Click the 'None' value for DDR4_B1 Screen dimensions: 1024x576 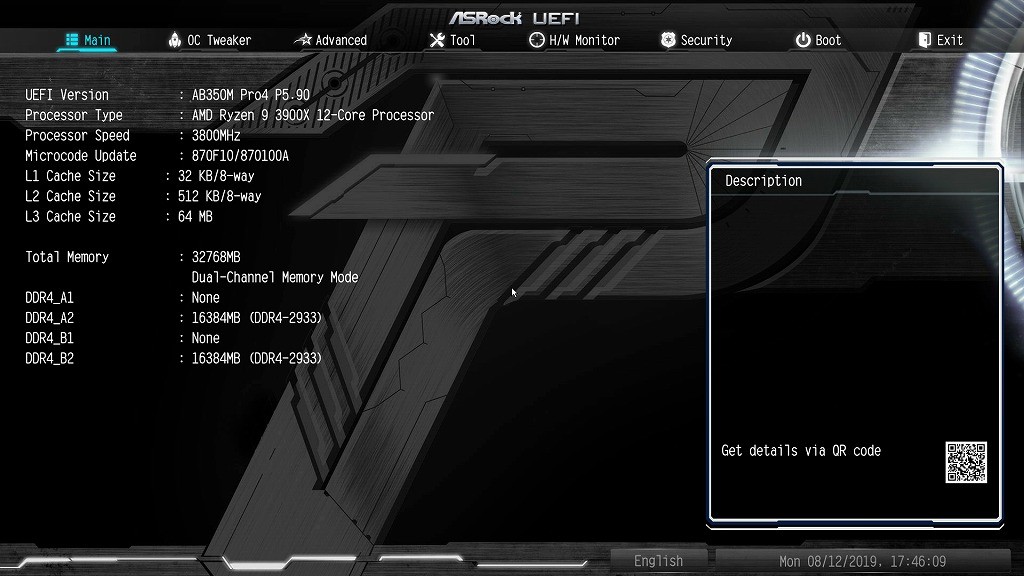(x=206, y=338)
